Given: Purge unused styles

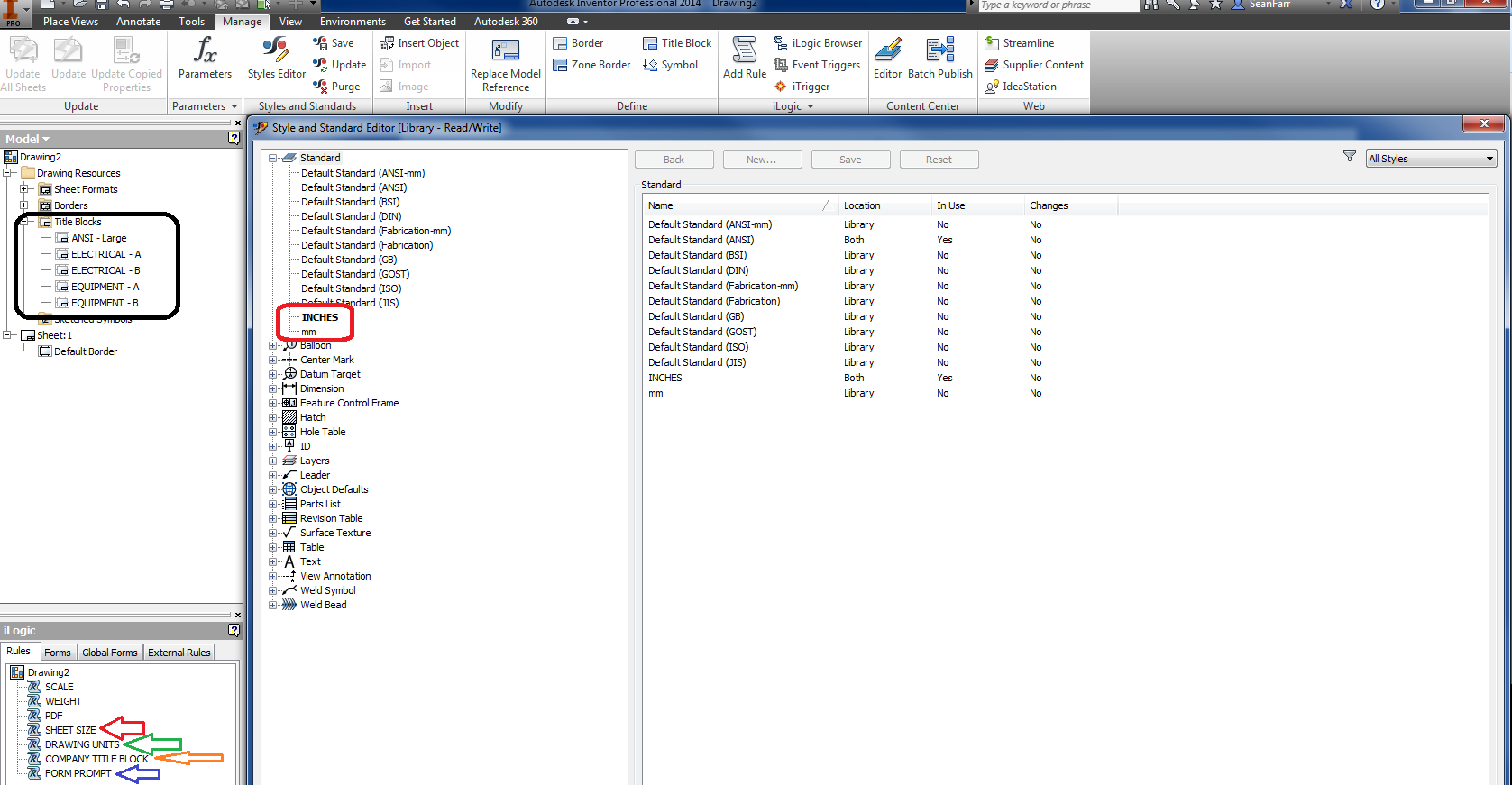Looking at the screenshot, I should pyautogui.click(x=336, y=87).
